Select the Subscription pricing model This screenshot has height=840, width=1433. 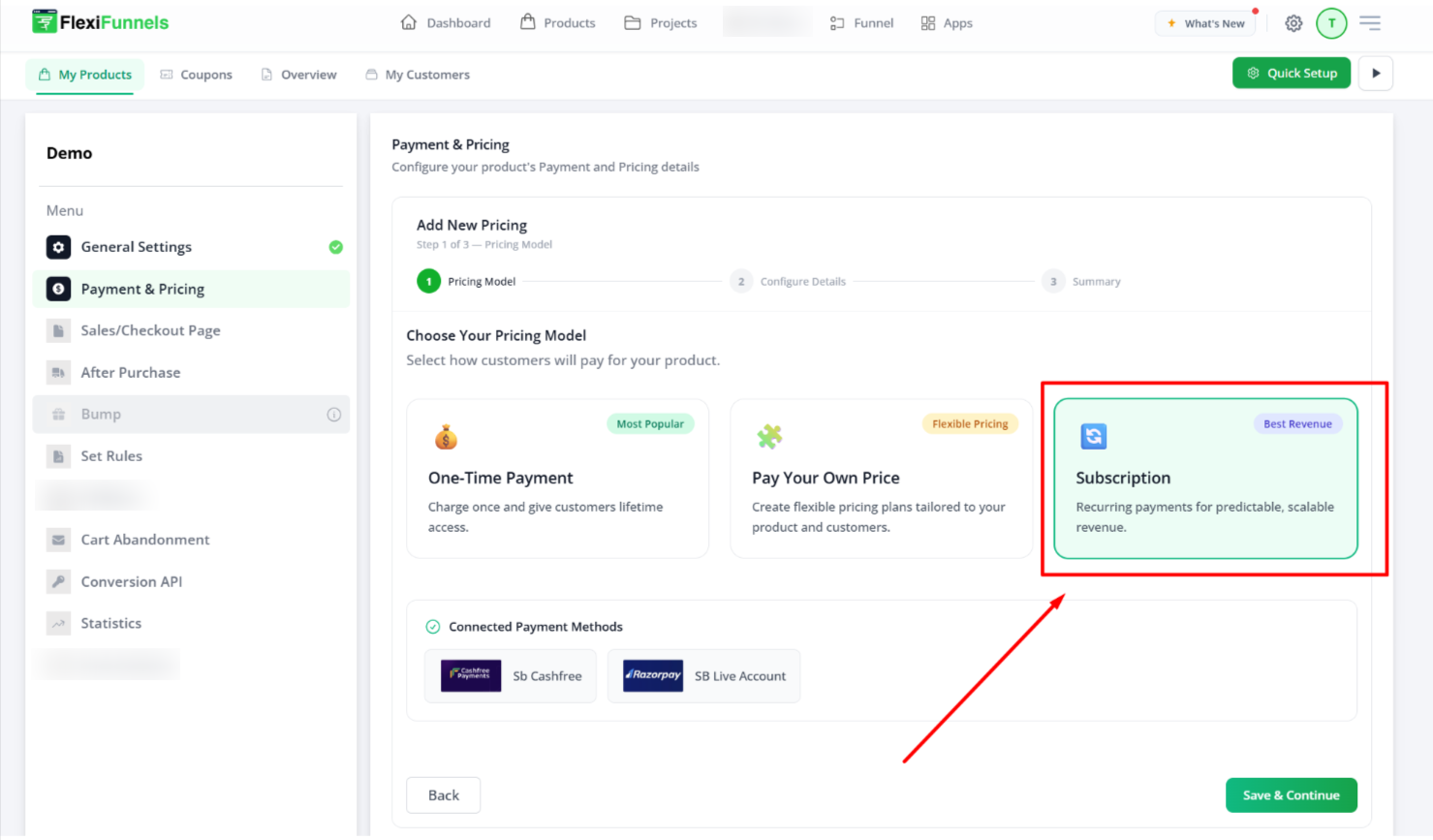click(1205, 479)
